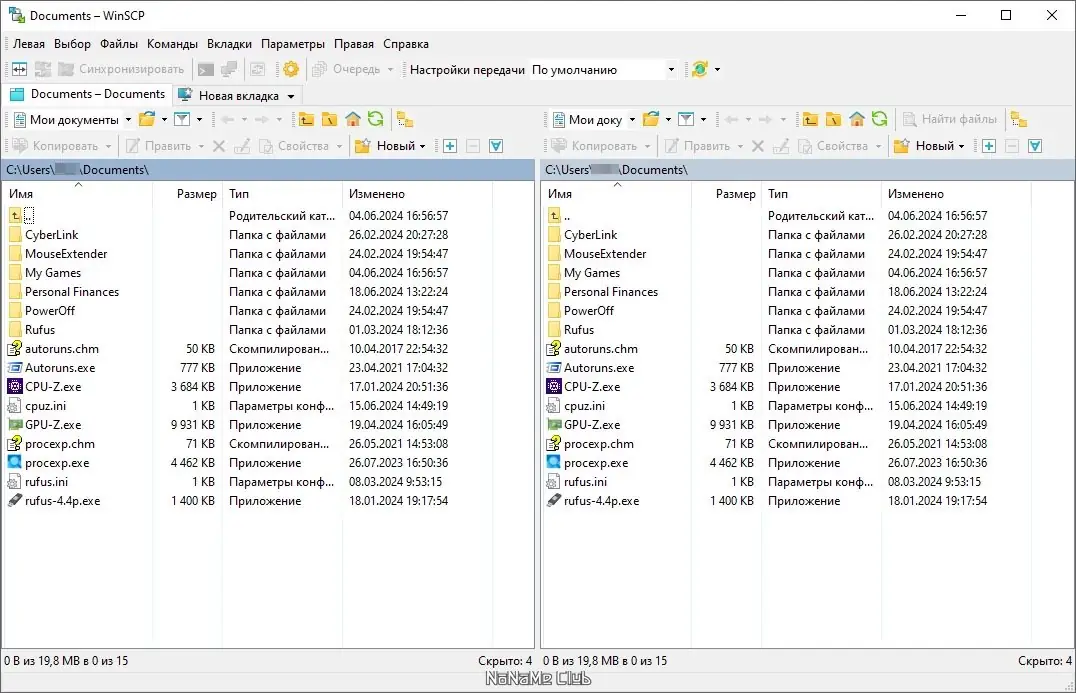The height and width of the screenshot is (693, 1076).
Task: Click the filter funnel icon in right panel
Action: click(686, 119)
